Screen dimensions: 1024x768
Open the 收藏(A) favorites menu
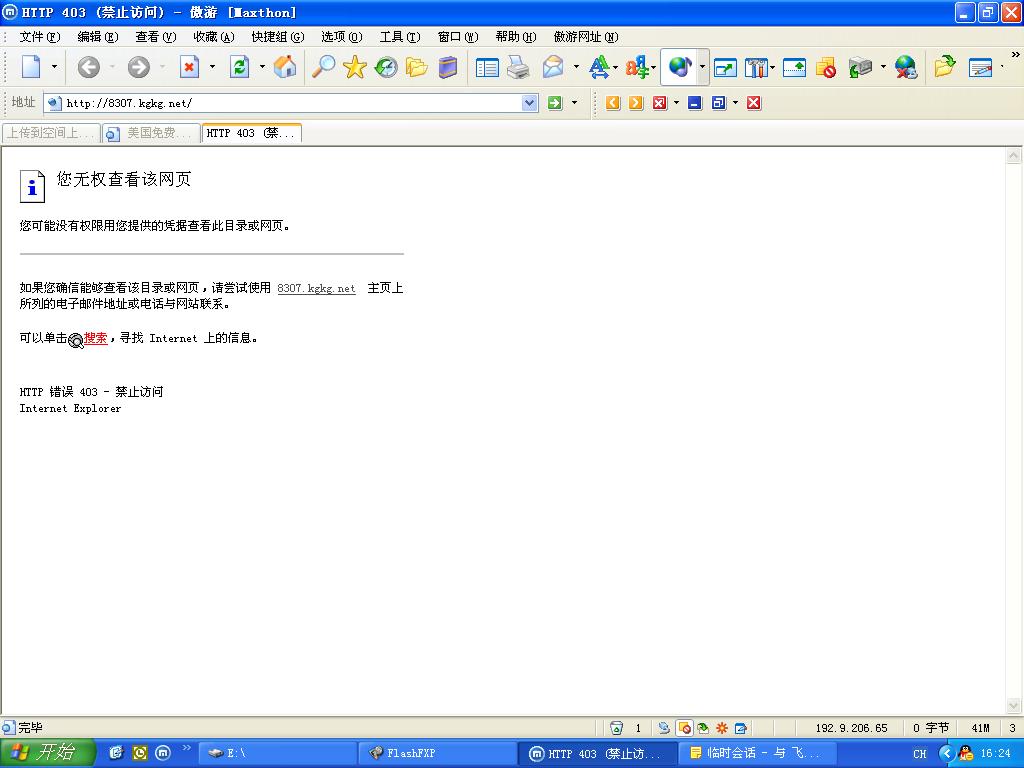(x=213, y=37)
